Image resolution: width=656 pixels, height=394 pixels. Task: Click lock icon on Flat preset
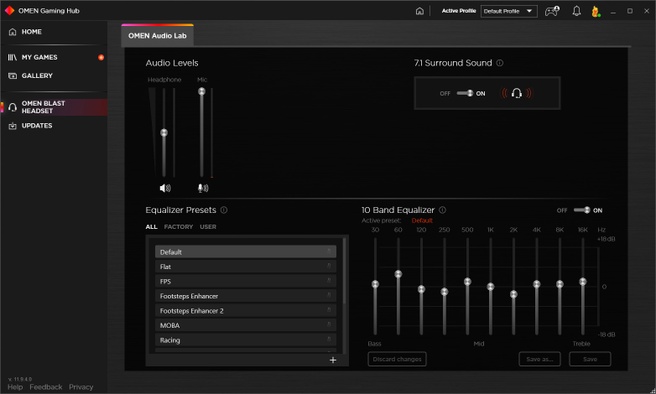329,266
